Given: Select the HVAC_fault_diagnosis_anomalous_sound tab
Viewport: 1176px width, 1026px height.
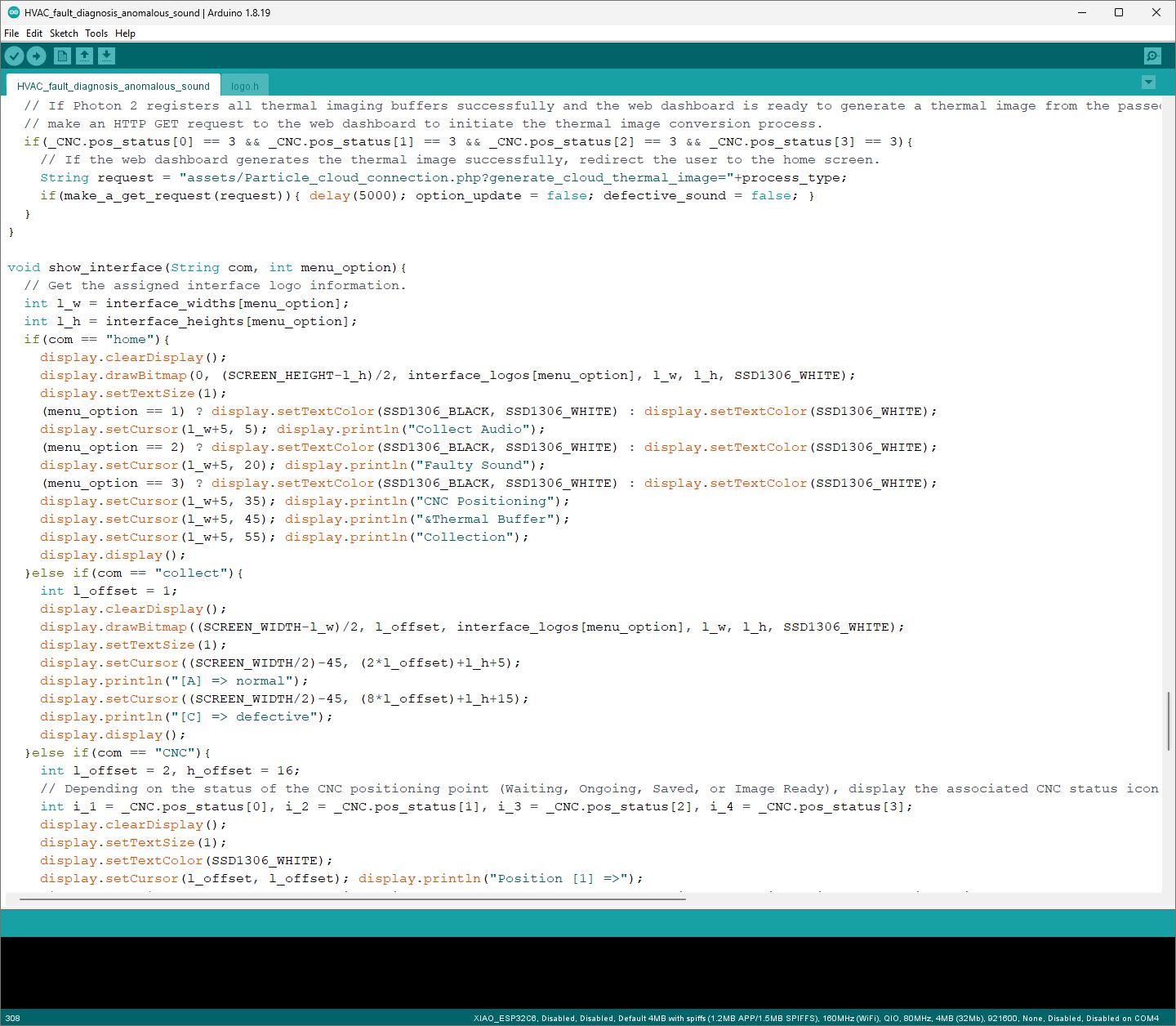Looking at the screenshot, I should (x=113, y=85).
